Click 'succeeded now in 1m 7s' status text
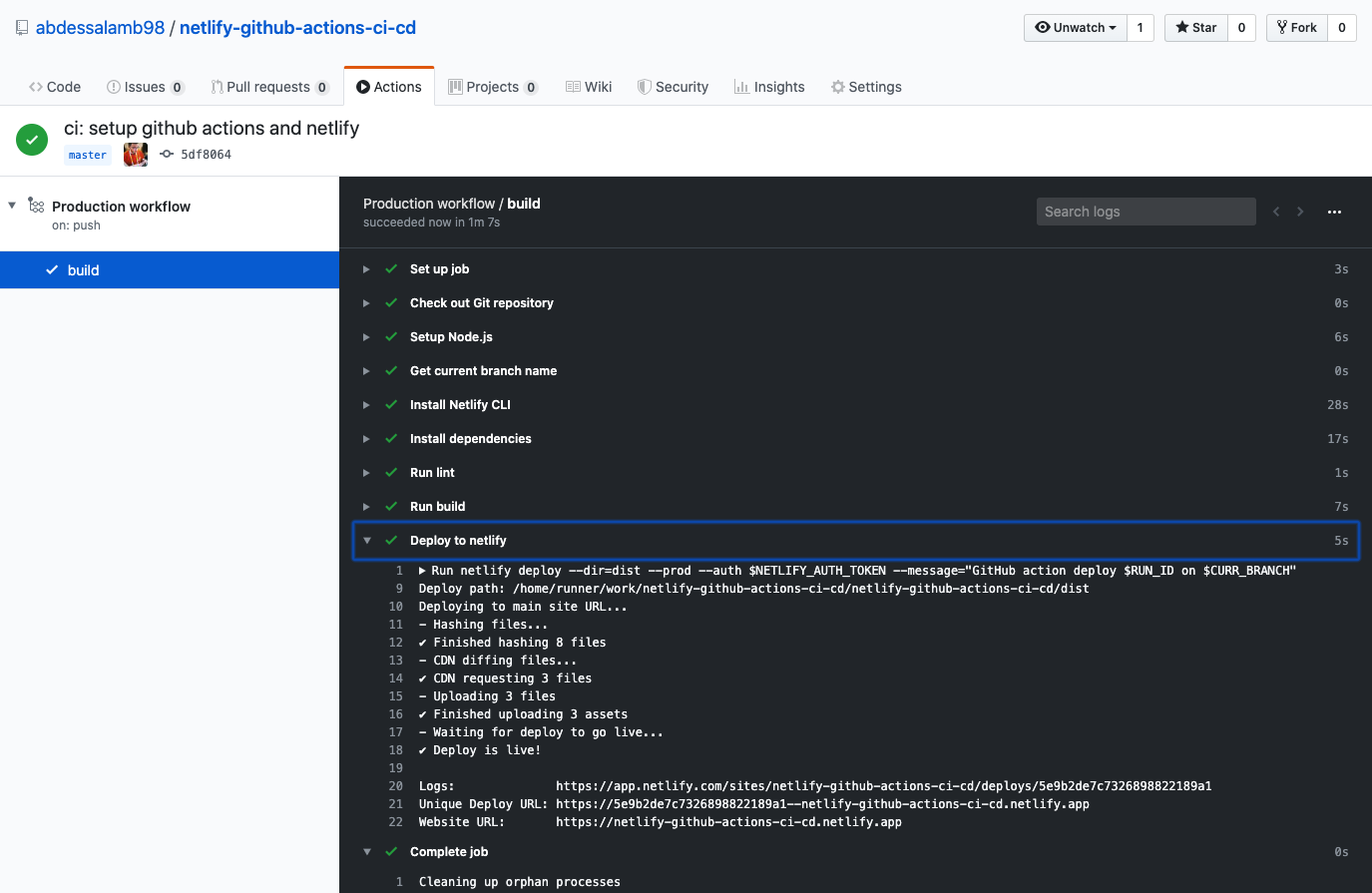Screen dimensions: 1372x893 (x=431, y=223)
